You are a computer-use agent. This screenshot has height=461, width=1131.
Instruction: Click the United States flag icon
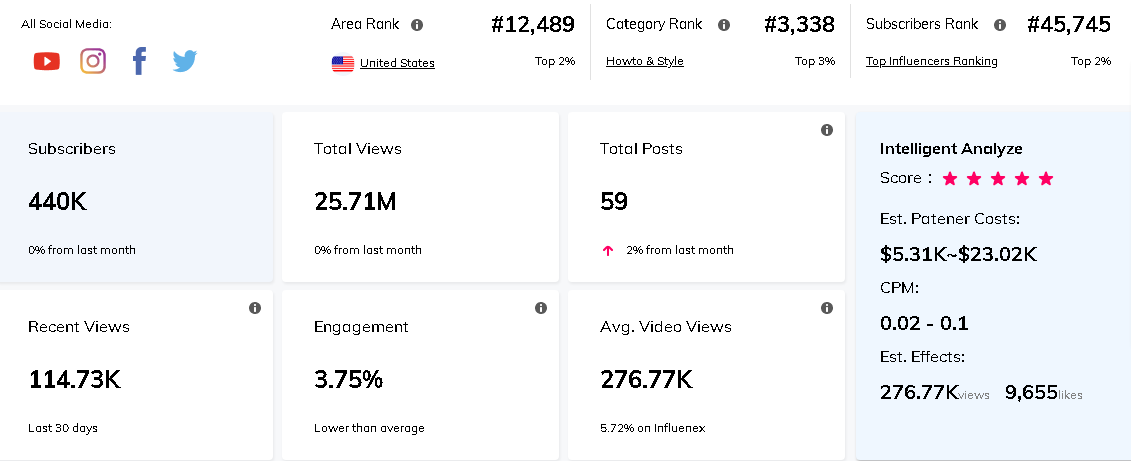coord(343,64)
